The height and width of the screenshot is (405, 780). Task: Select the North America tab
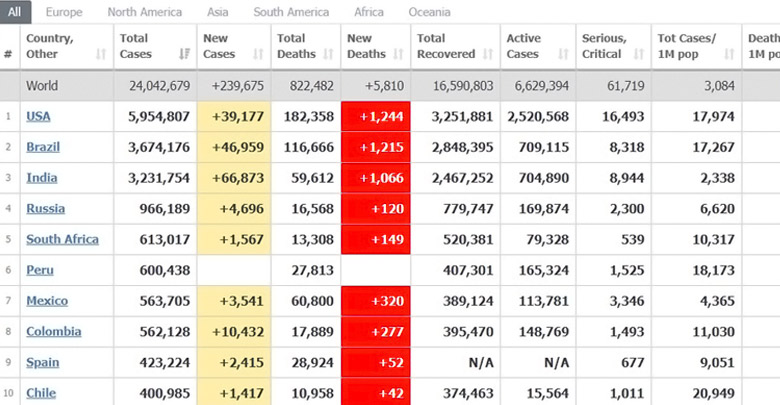(x=145, y=12)
